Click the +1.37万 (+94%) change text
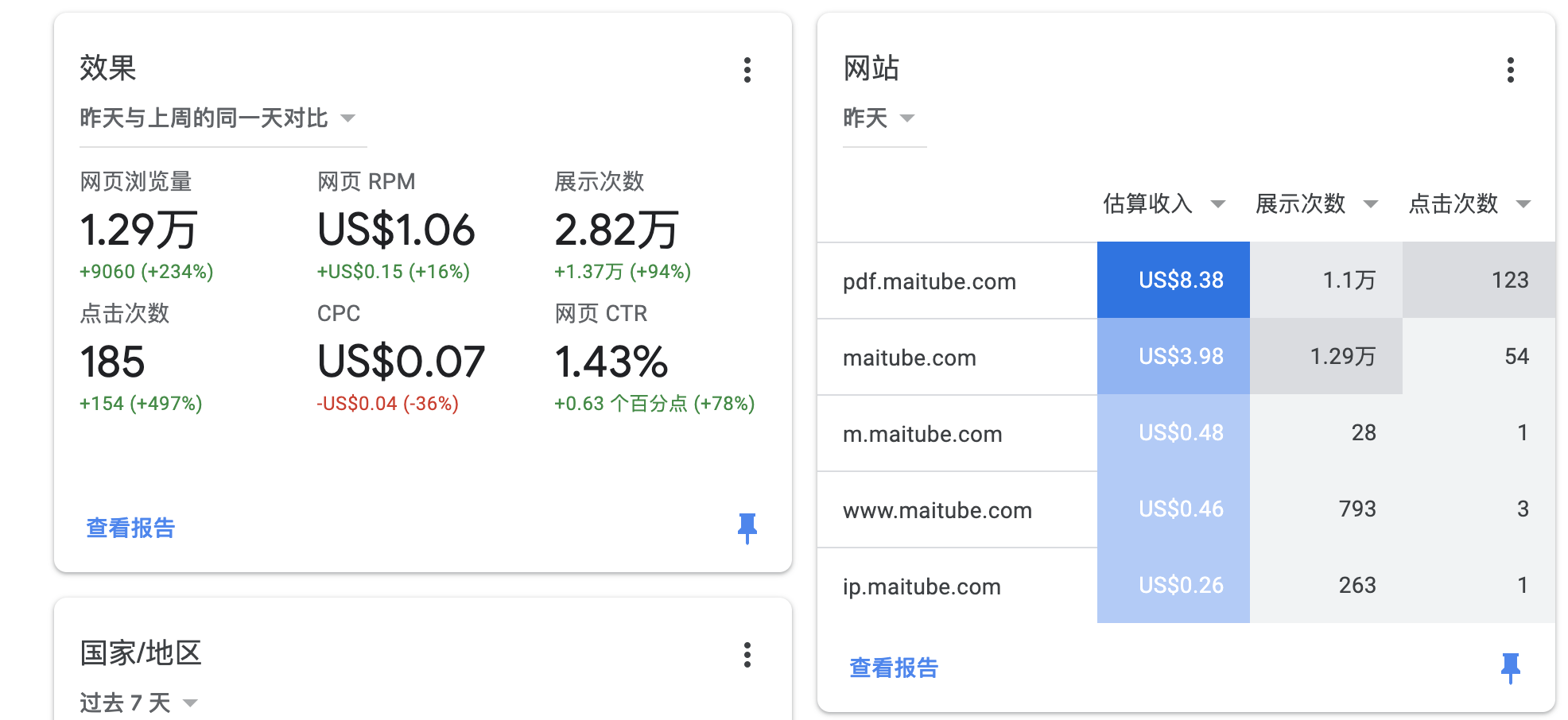The height and width of the screenshot is (720, 1568). coord(623,272)
